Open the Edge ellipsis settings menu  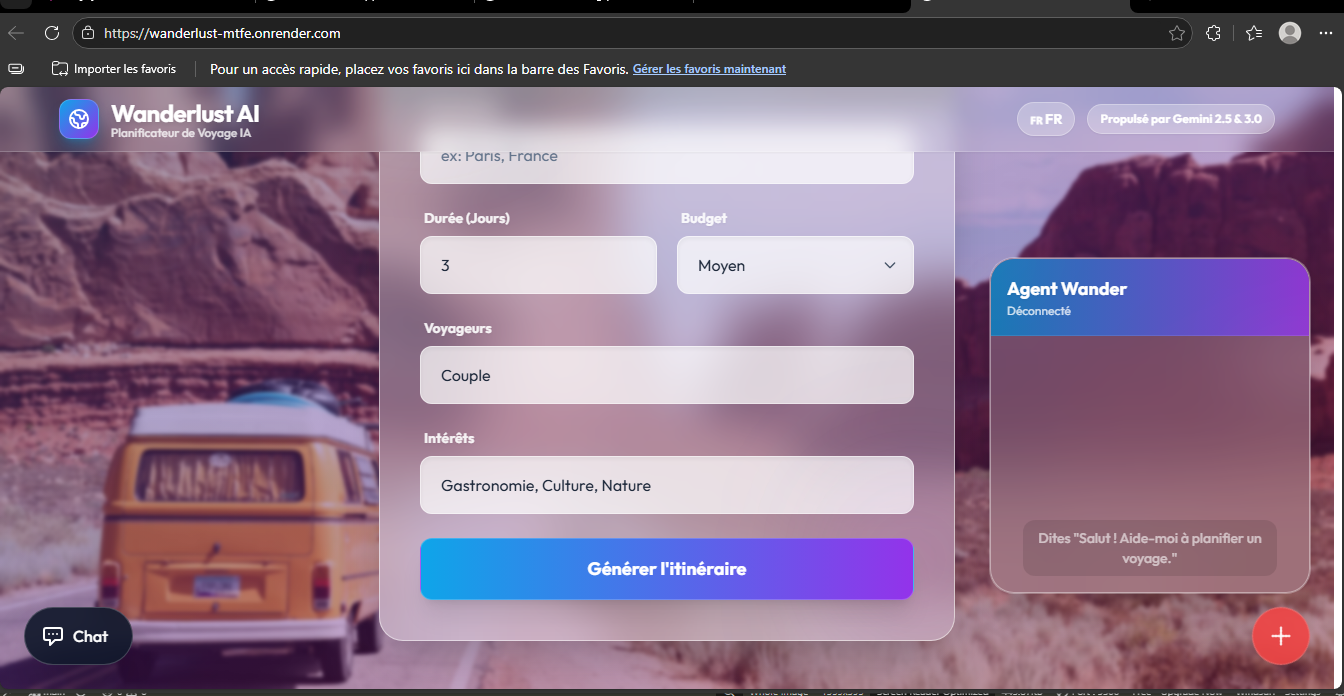tap(1326, 32)
